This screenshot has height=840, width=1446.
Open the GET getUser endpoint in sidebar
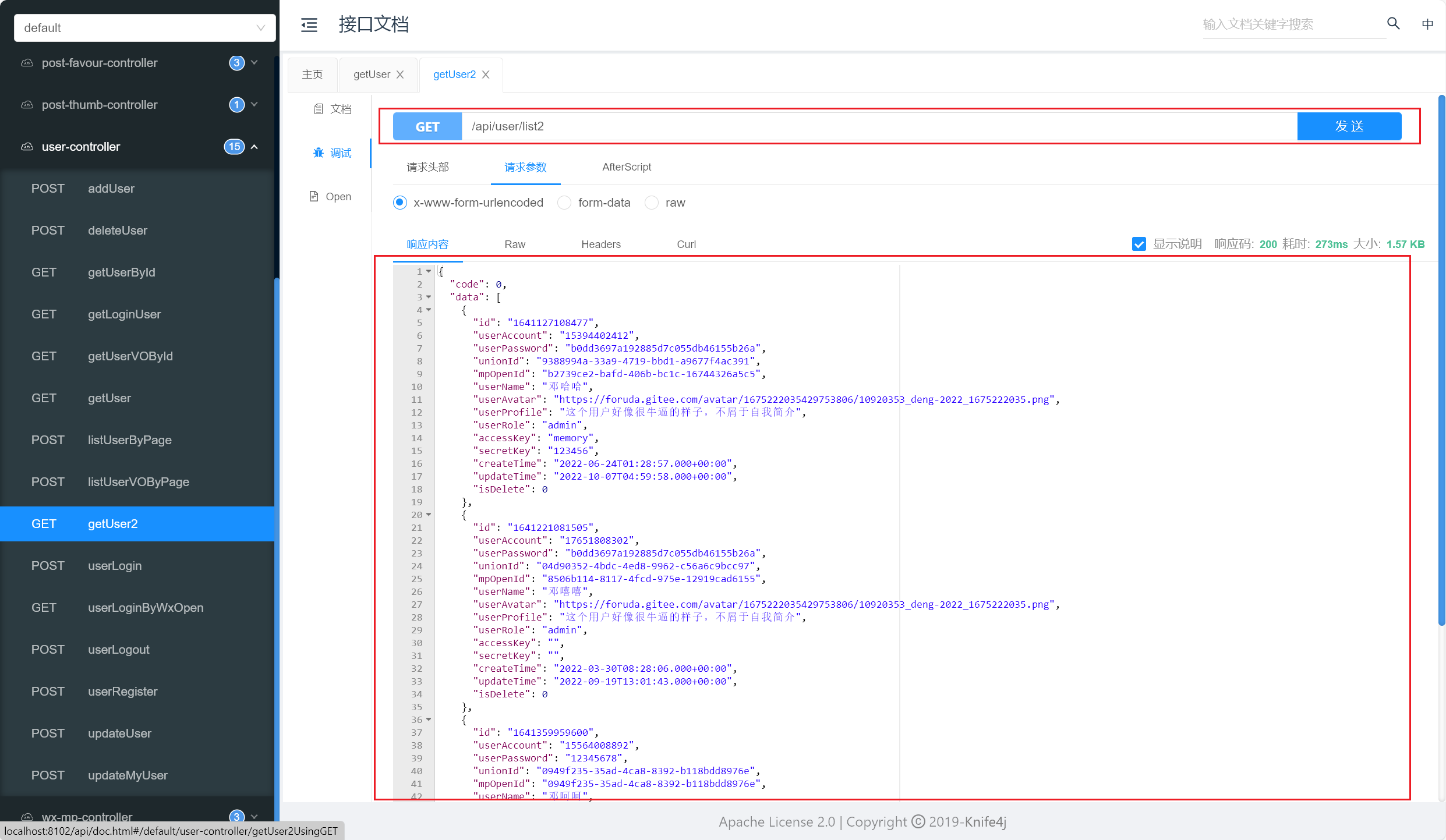(137, 398)
